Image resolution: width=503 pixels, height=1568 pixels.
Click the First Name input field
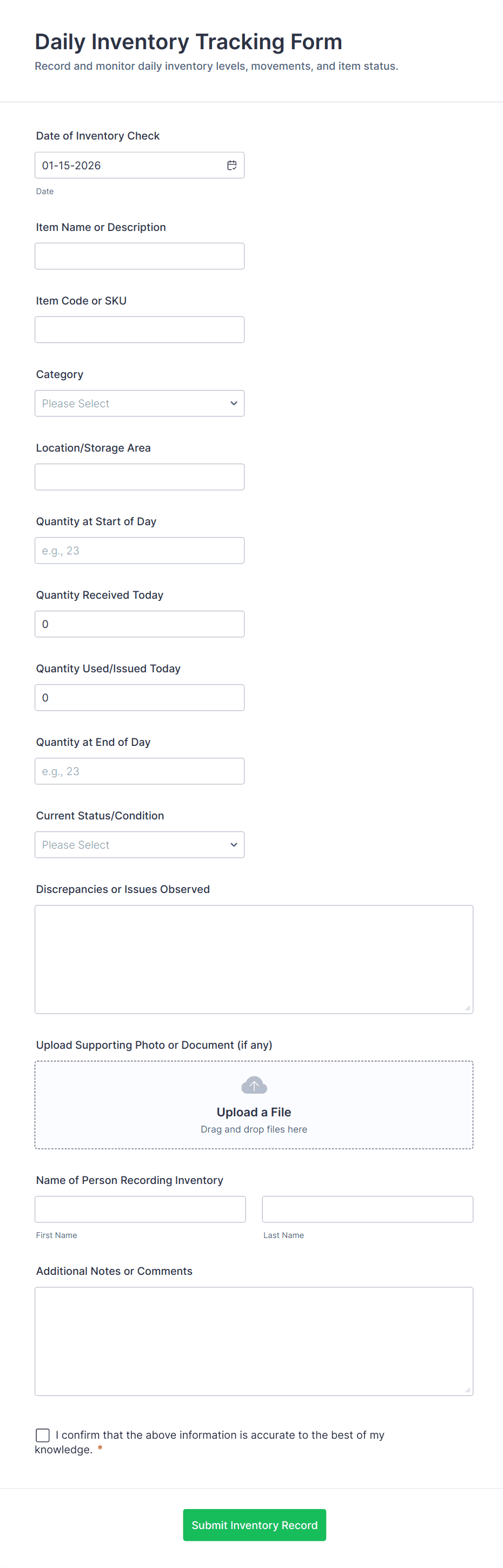coord(140,1209)
